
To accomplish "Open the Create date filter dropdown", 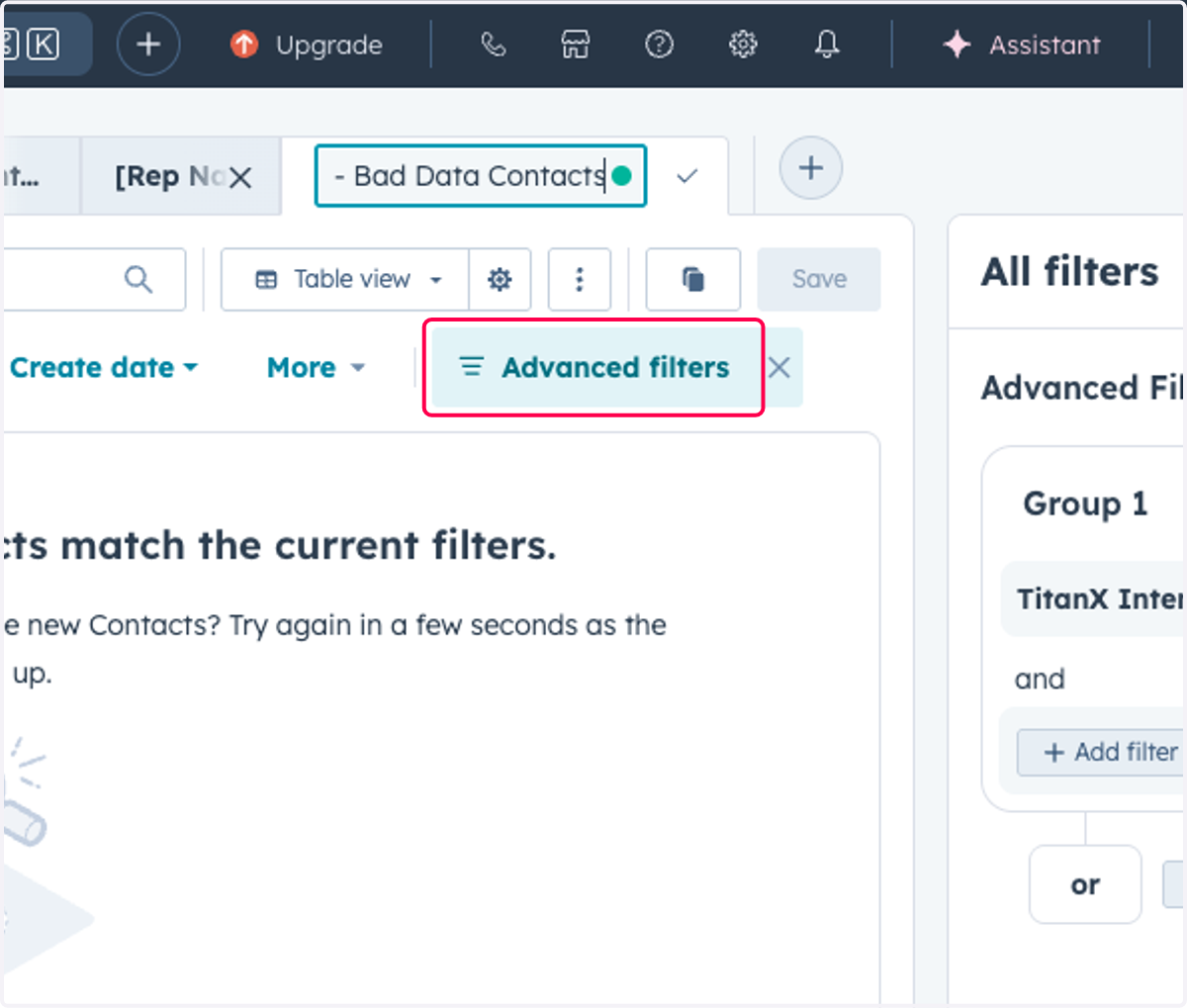I will point(103,368).
